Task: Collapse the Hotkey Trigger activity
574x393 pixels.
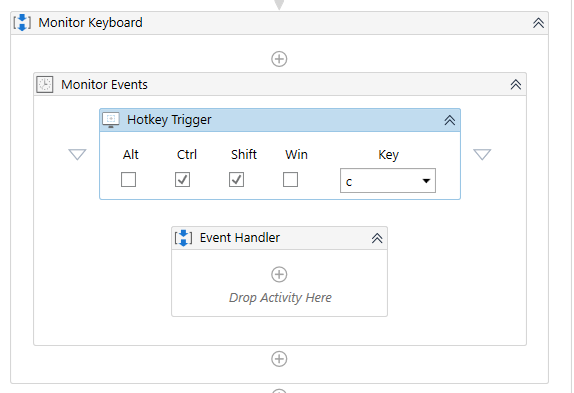Action: pyautogui.click(x=450, y=120)
